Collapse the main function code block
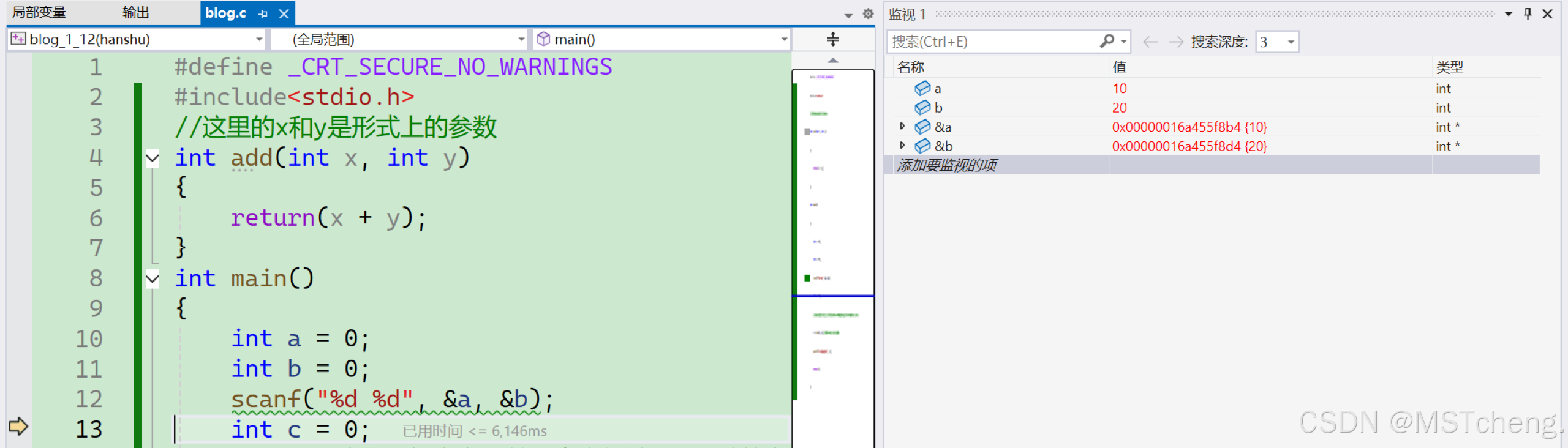1568x448 pixels. pyautogui.click(x=153, y=279)
